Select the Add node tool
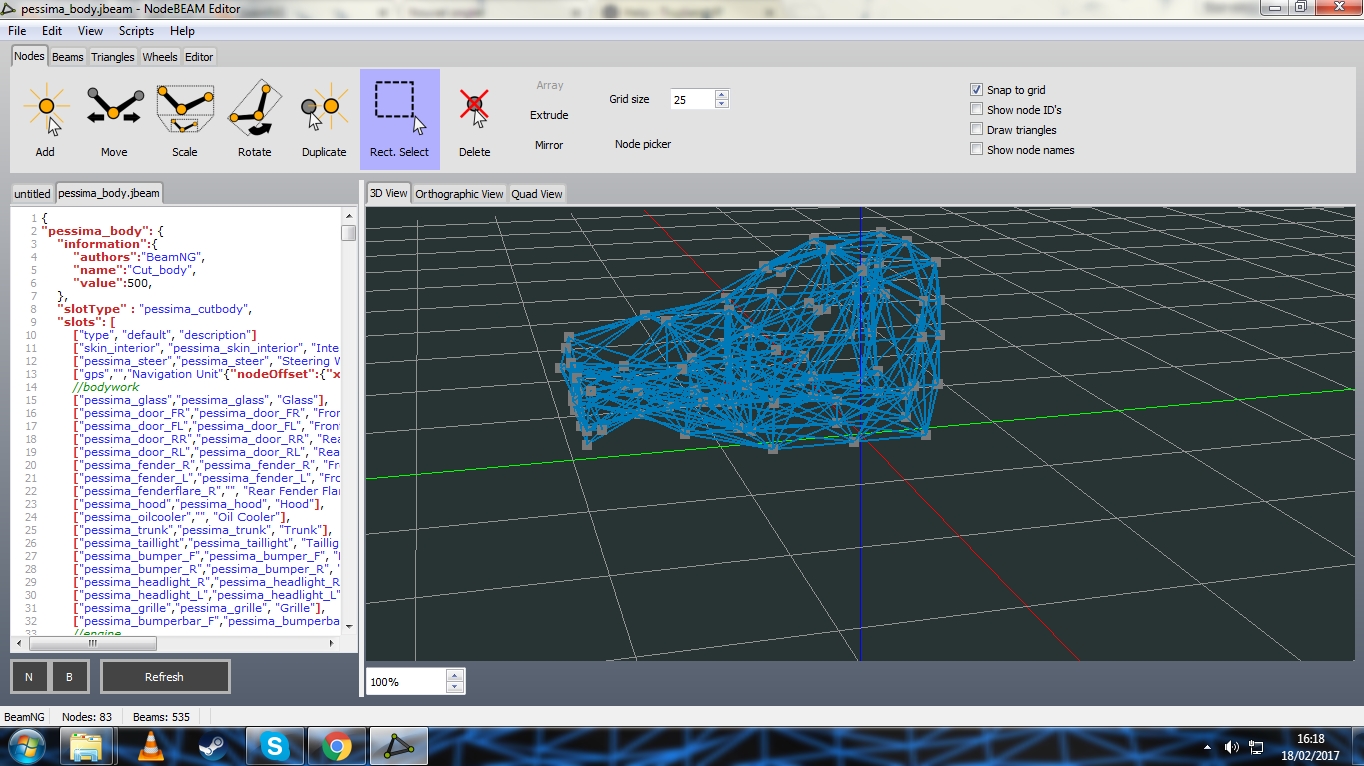 pyautogui.click(x=45, y=119)
